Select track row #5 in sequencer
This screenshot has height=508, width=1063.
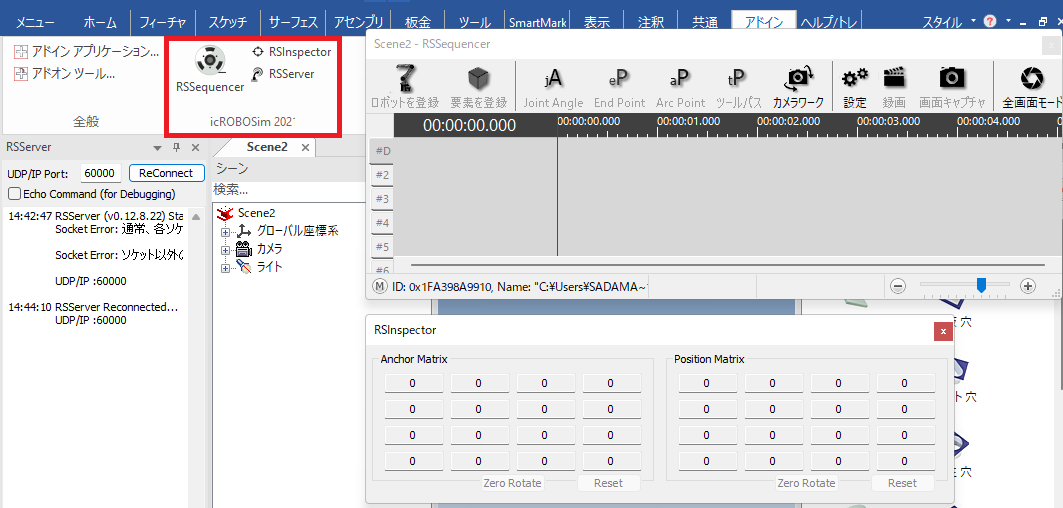click(x=382, y=246)
